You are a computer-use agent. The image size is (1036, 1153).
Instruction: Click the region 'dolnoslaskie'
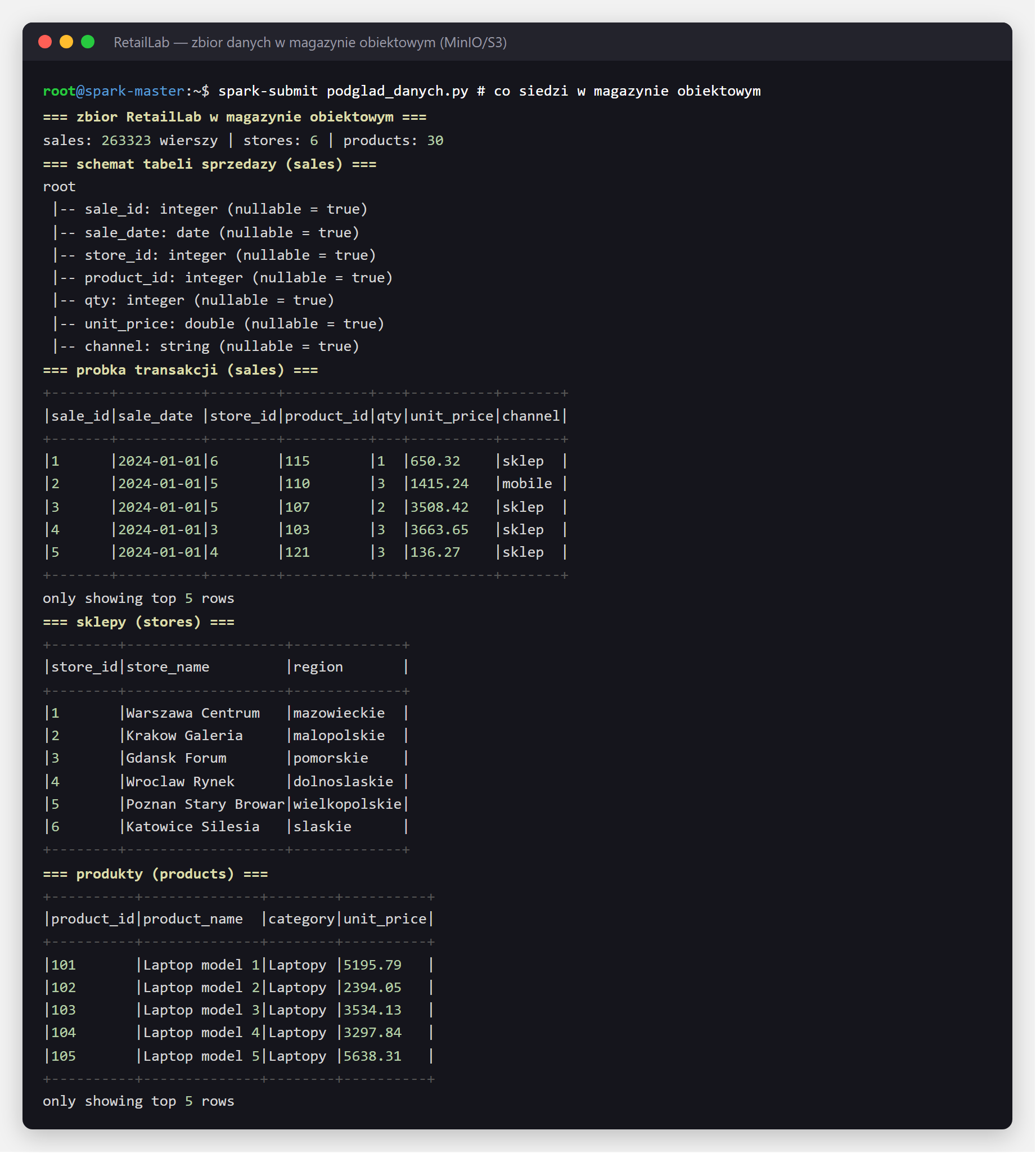pos(343,782)
